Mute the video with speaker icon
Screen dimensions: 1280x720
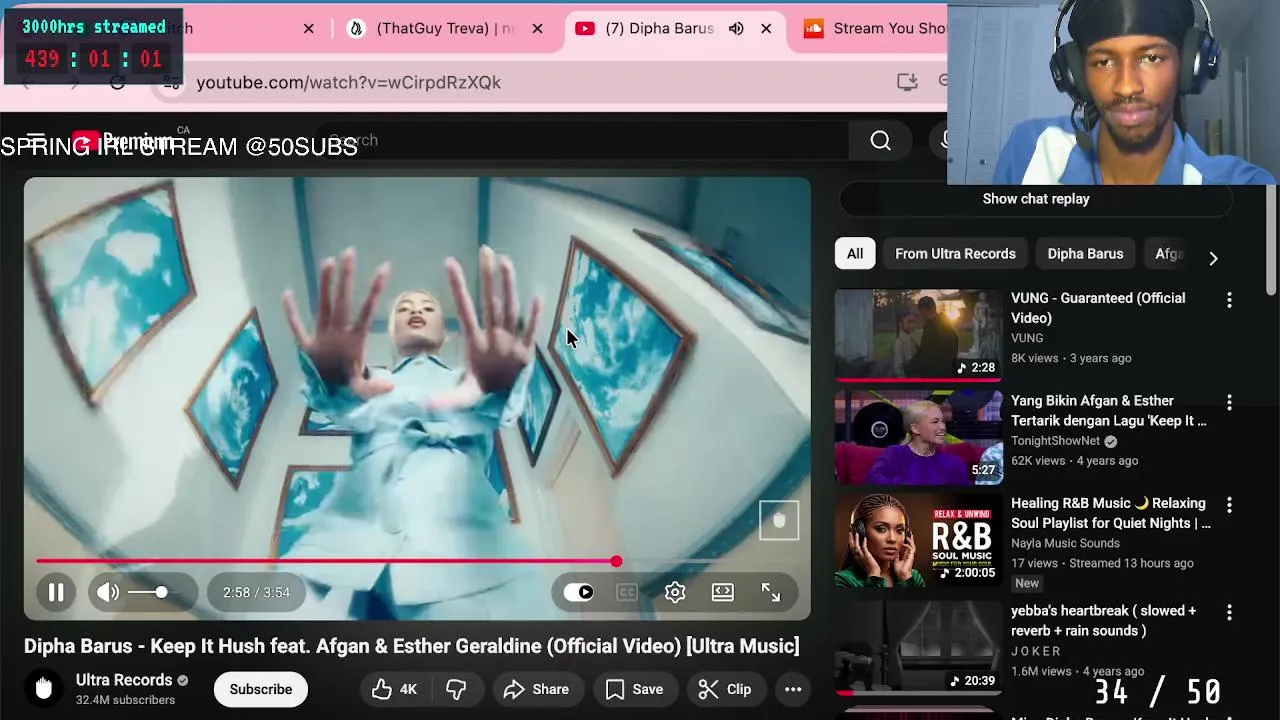(108, 592)
